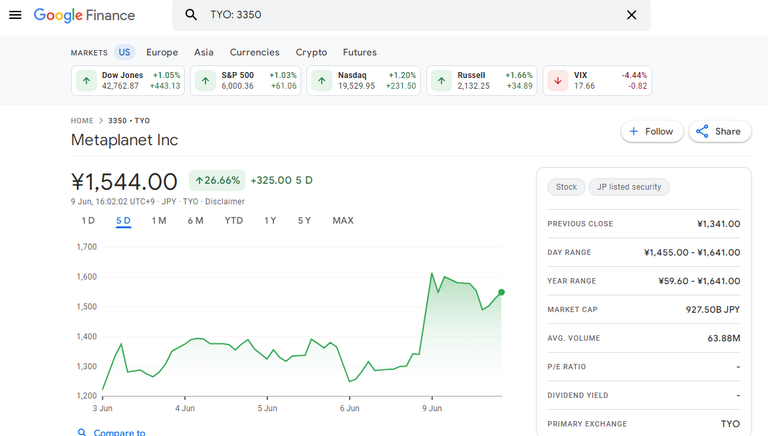Click the Compare to search icon
The width and height of the screenshot is (768, 436).
82,432
